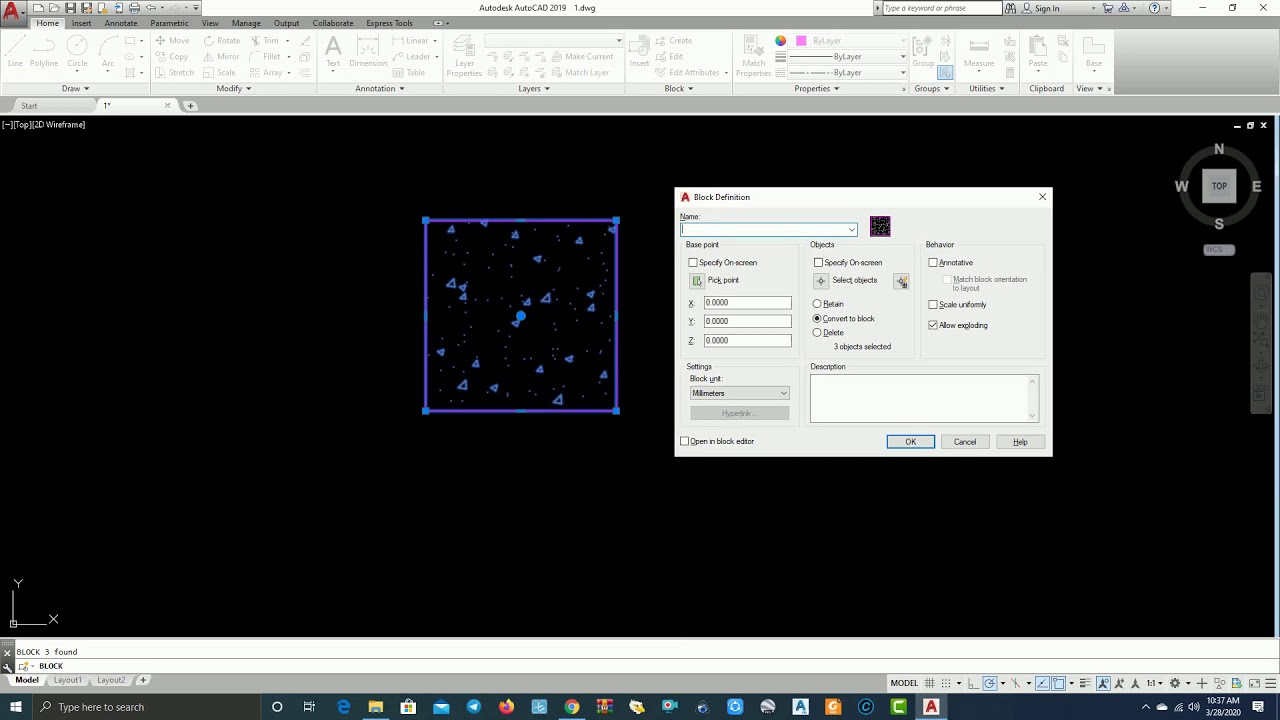Screen dimensions: 1280x720
Task: Open the annotation scale 1:1 dropdown
Action: pos(1156,683)
